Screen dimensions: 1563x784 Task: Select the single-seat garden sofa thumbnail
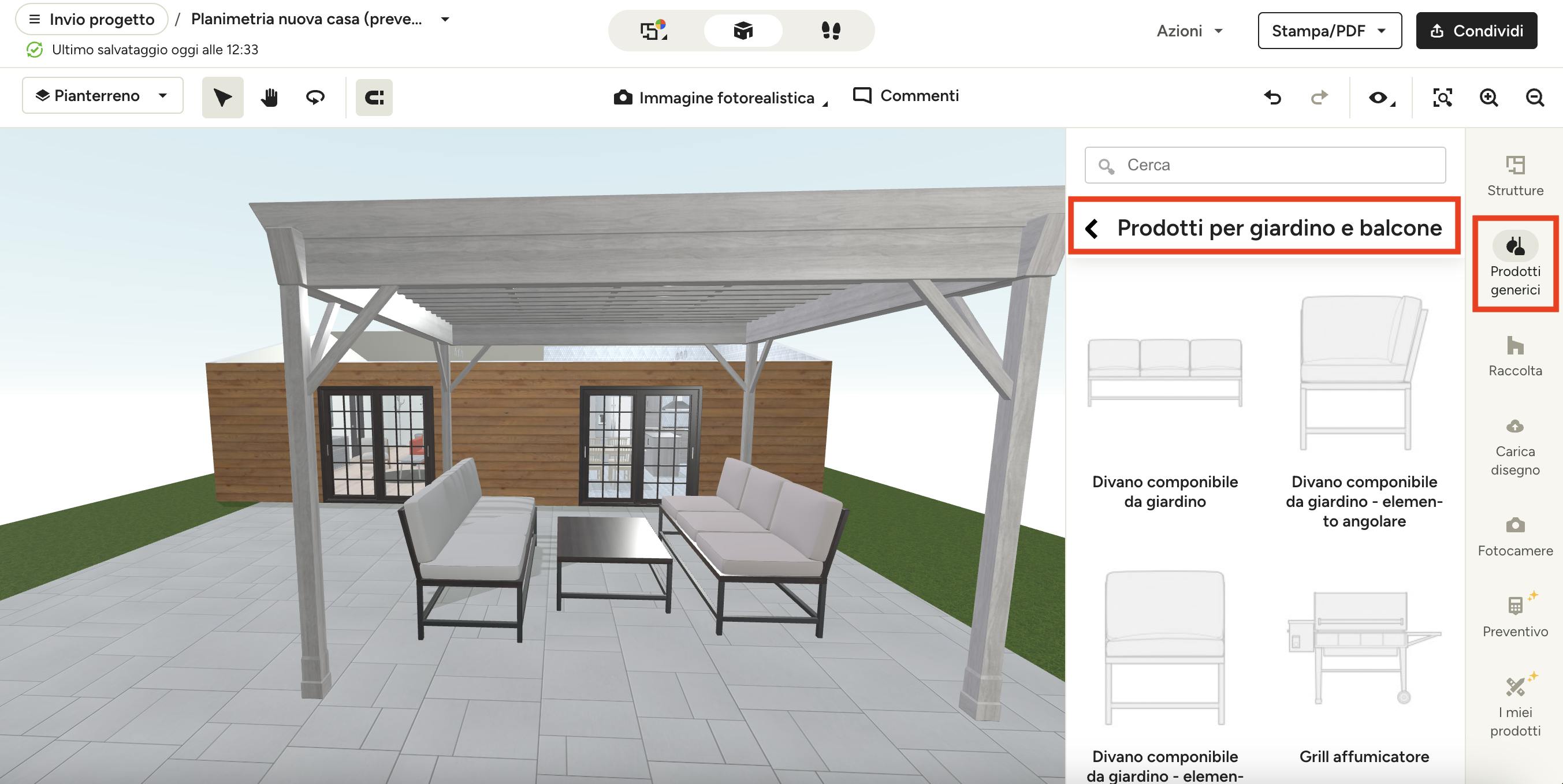(x=1165, y=648)
